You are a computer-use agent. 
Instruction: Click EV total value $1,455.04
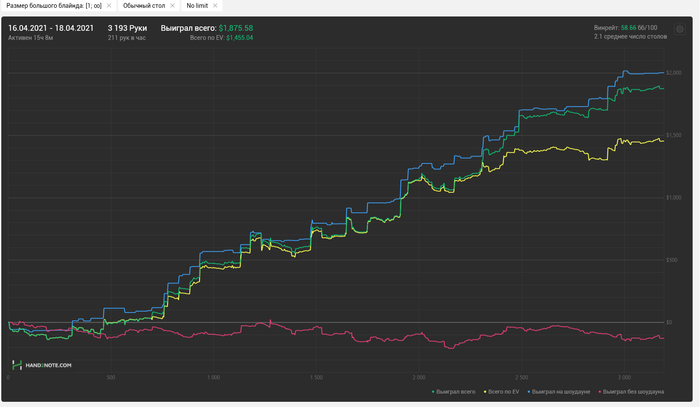[x=240, y=38]
